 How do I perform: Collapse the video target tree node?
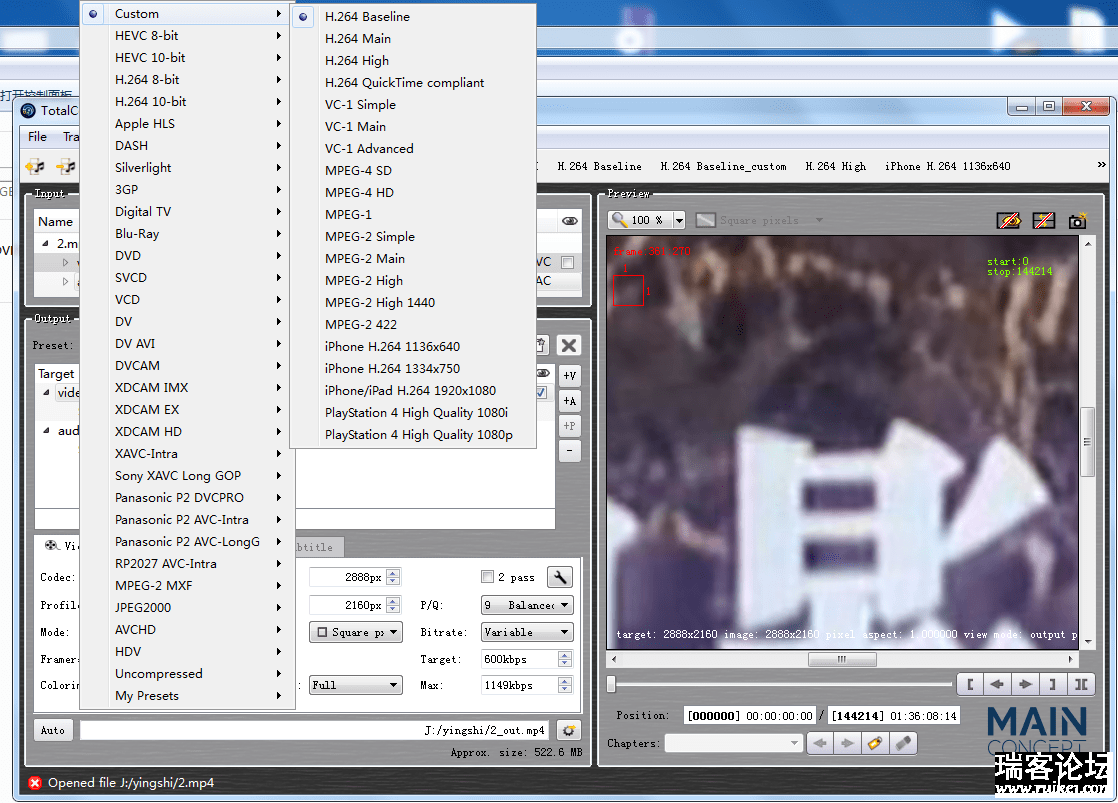coord(46,392)
